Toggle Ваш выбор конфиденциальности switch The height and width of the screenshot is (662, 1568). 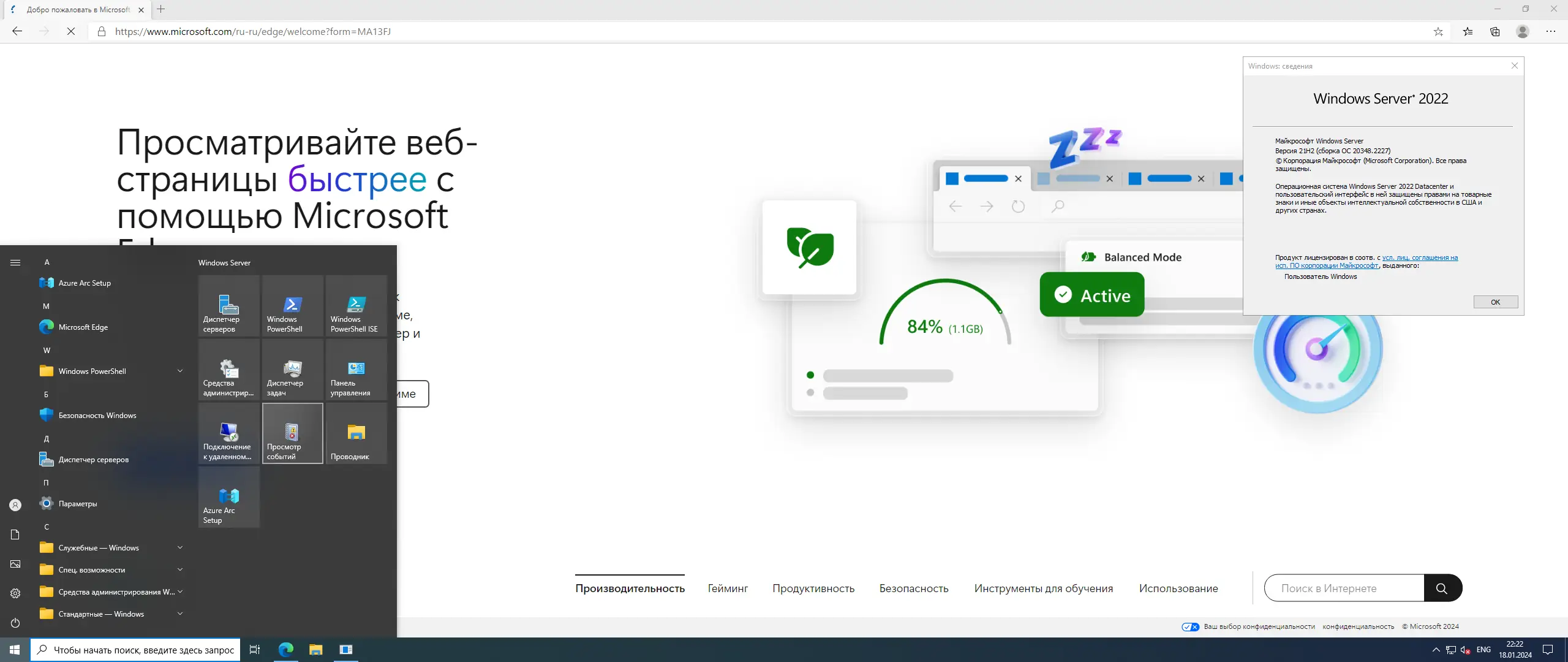pos(1191,626)
